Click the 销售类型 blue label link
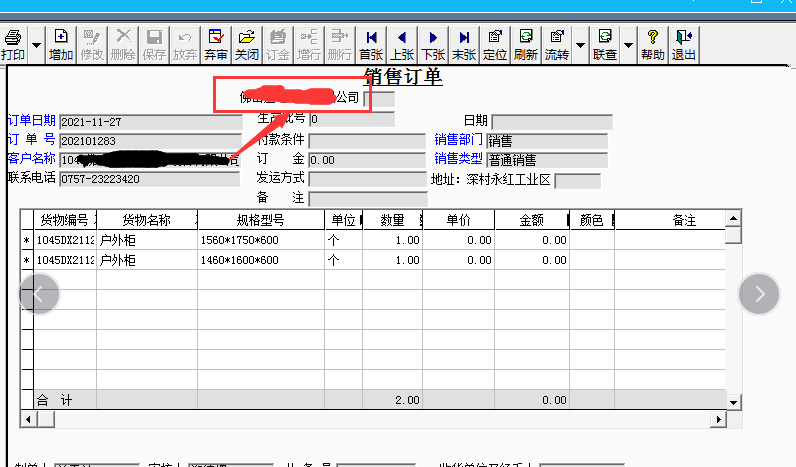Viewport: 796px width, 467px height. pos(458,158)
